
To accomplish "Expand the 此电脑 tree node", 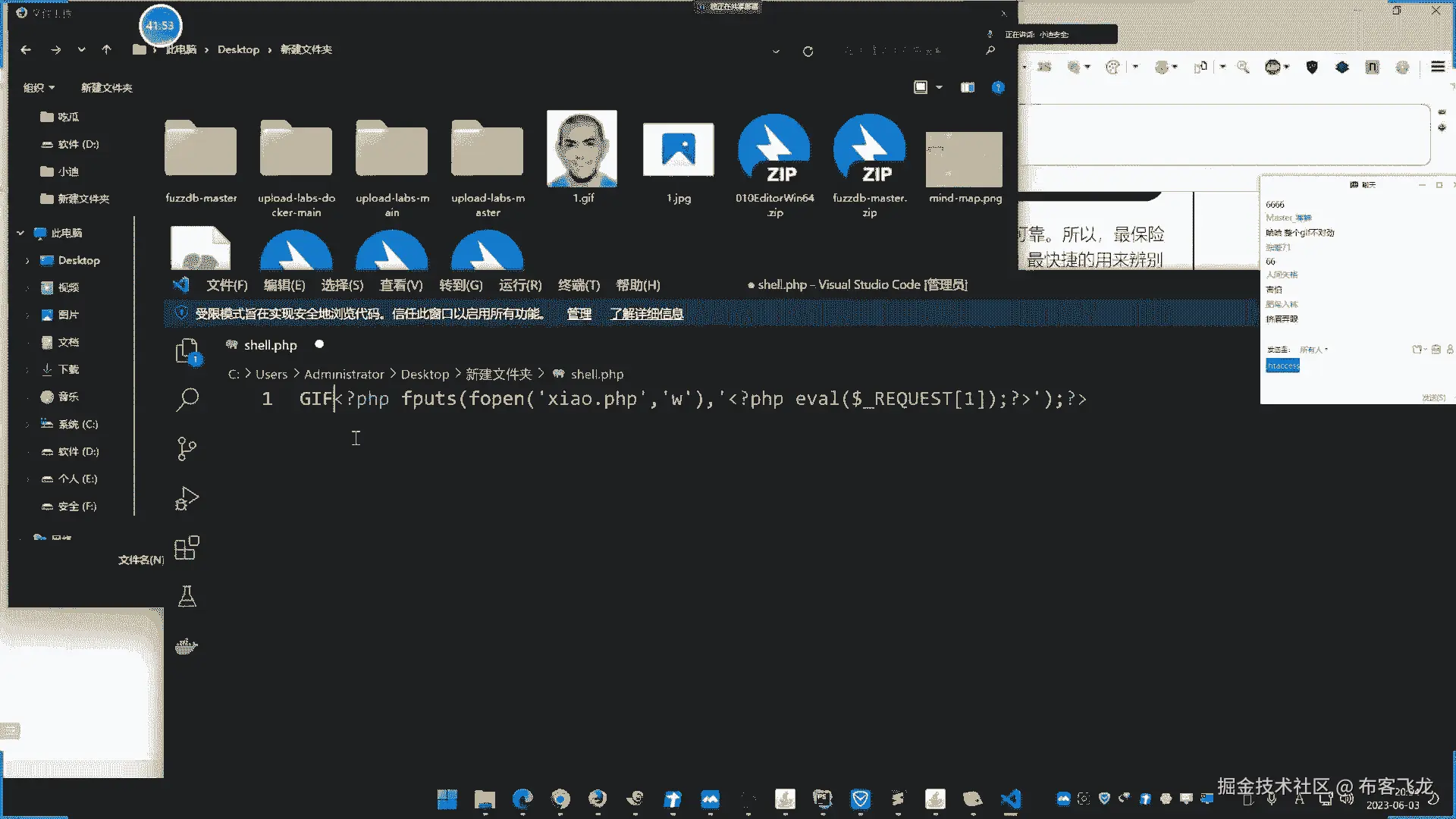I will point(20,233).
